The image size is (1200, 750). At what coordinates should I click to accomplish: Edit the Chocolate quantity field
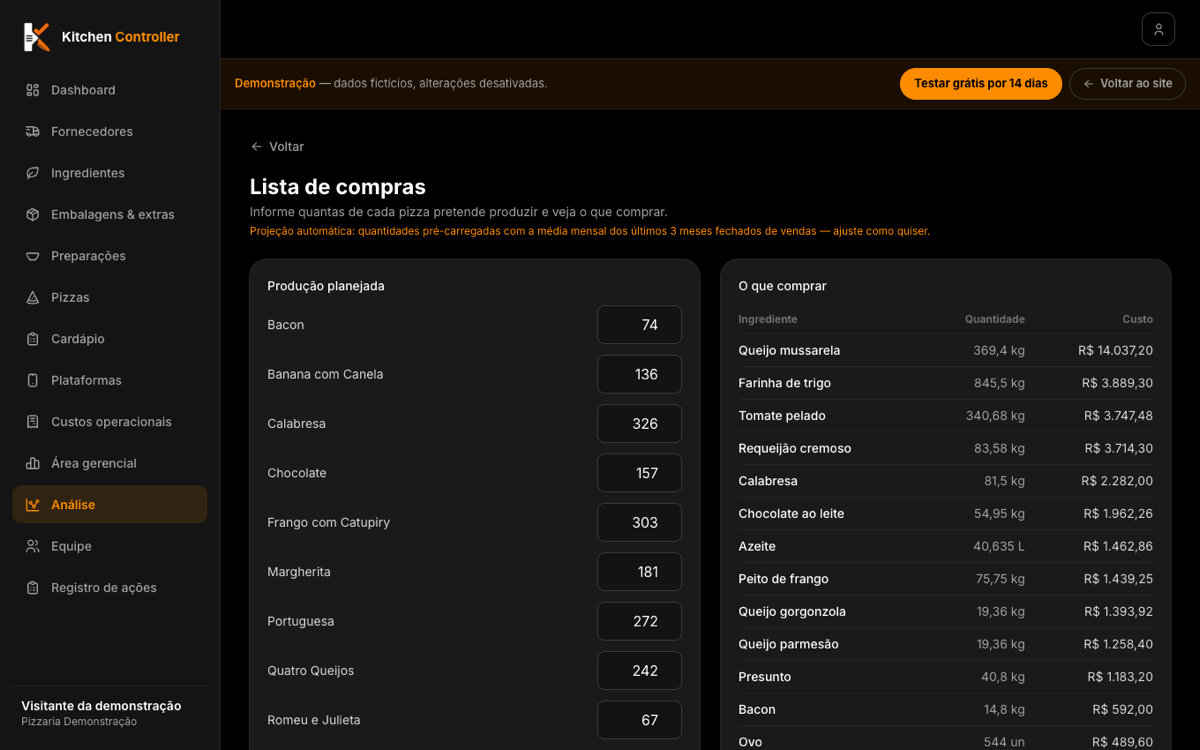(640, 473)
